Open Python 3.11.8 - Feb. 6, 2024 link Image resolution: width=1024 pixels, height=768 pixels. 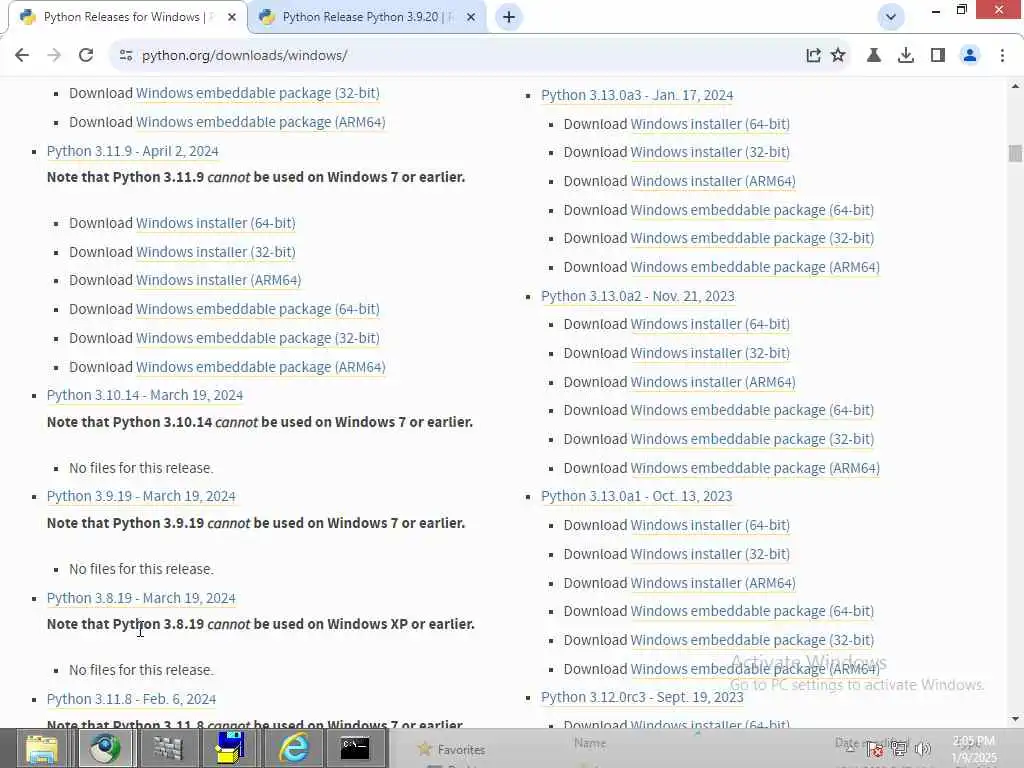(x=131, y=699)
